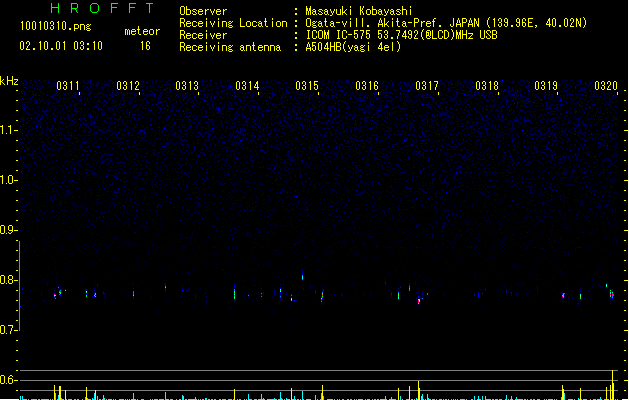Click the HROFFT title text
629x400 pixels.
(x=102, y=8)
